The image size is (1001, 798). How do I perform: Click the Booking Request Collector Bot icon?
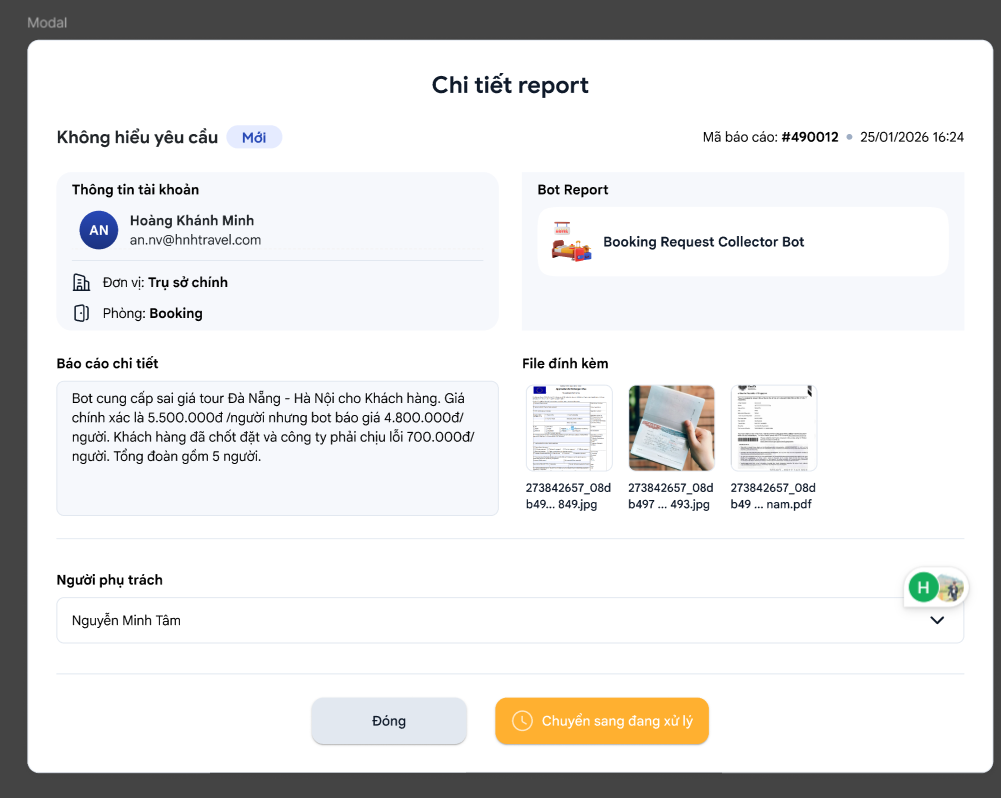click(x=571, y=242)
